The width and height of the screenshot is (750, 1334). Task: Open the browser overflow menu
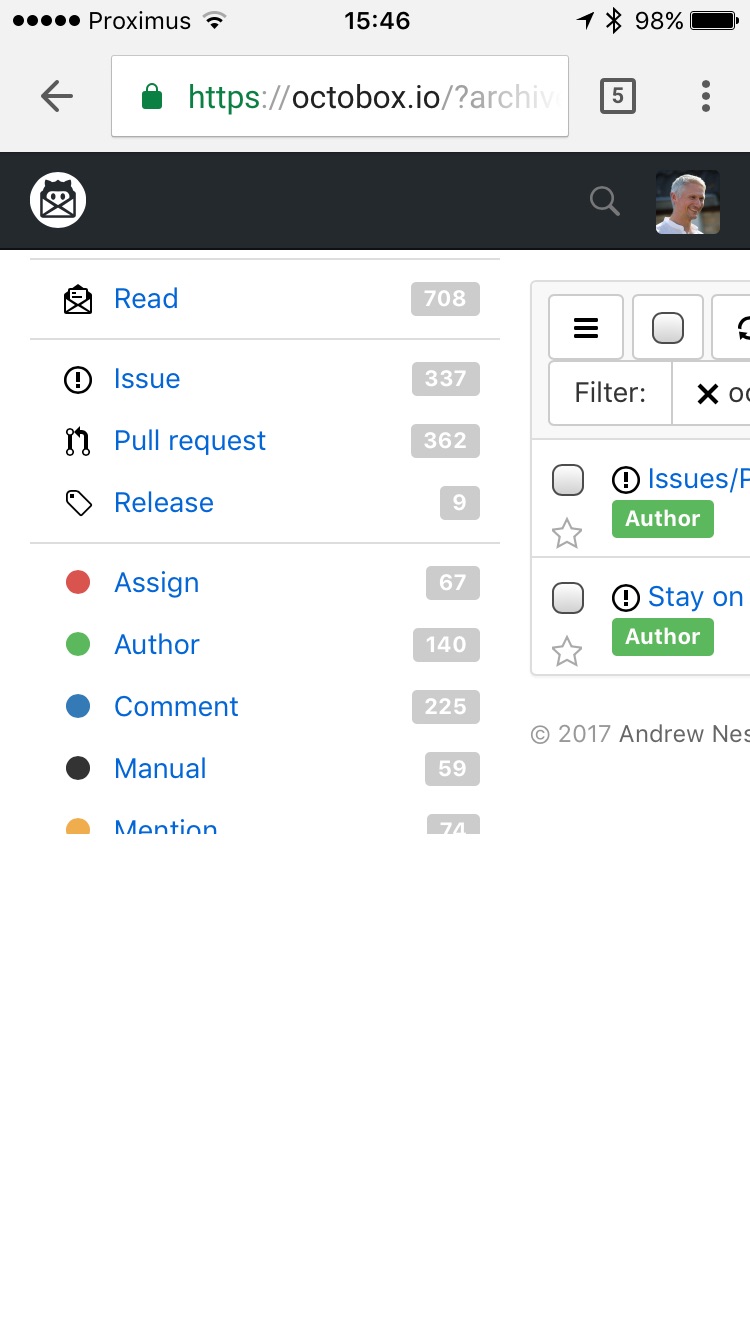705,95
